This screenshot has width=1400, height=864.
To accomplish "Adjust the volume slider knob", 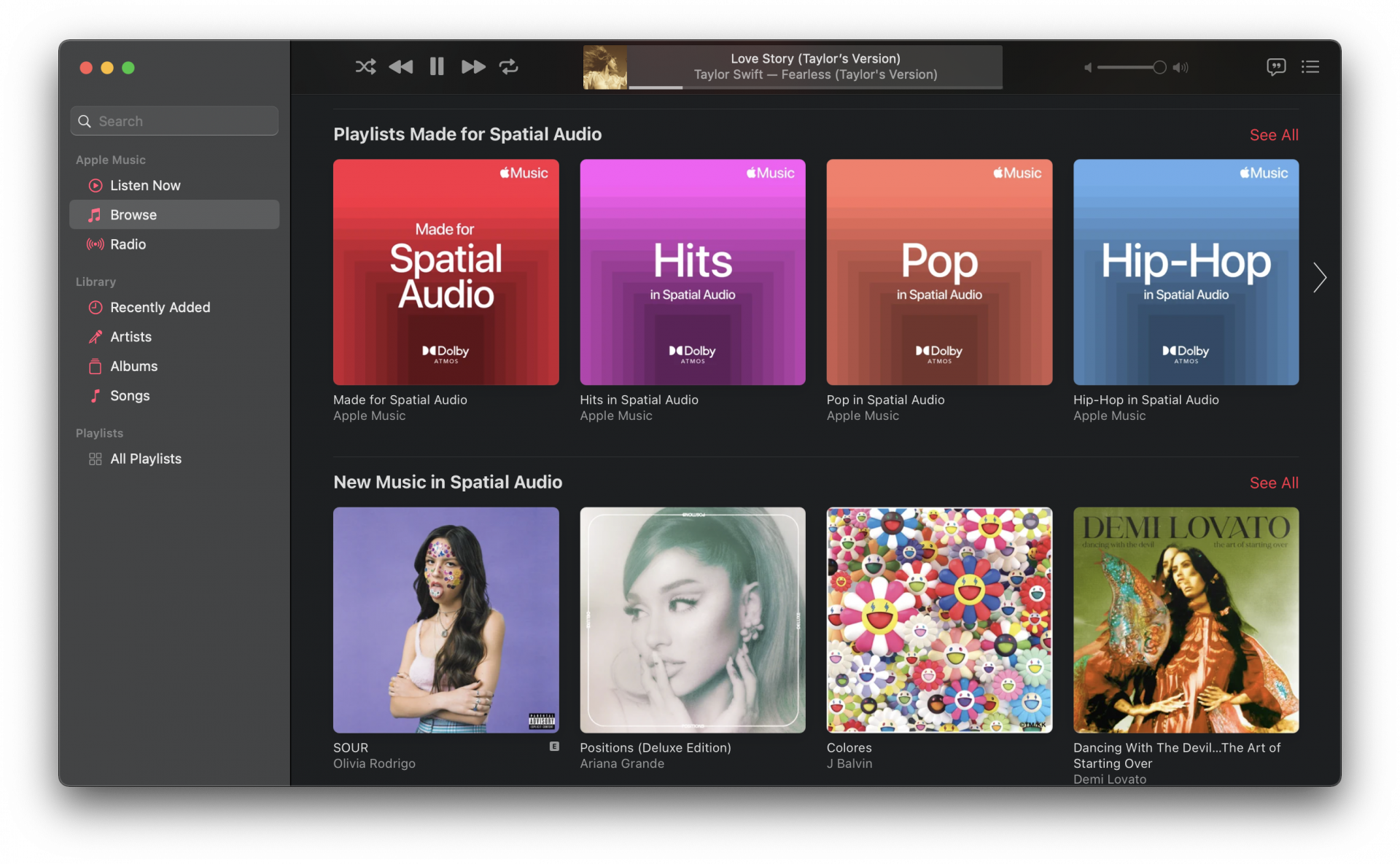I will pos(1159,68).
